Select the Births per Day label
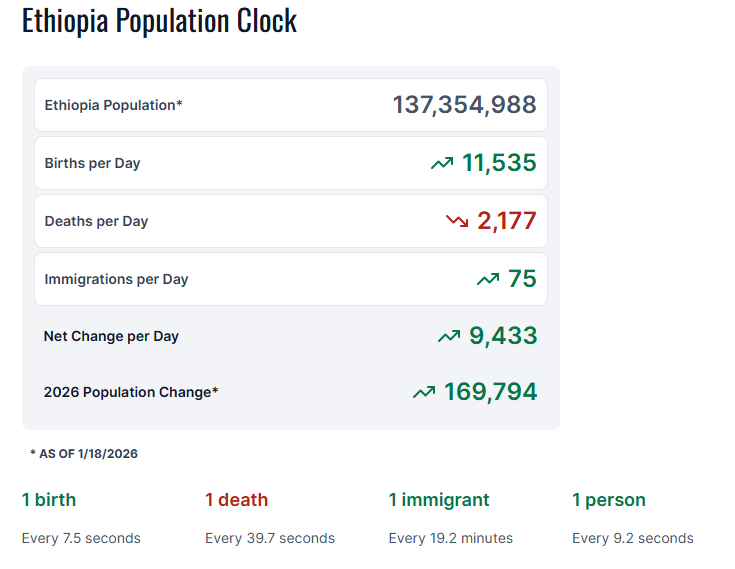 click(x=92, y=163)
